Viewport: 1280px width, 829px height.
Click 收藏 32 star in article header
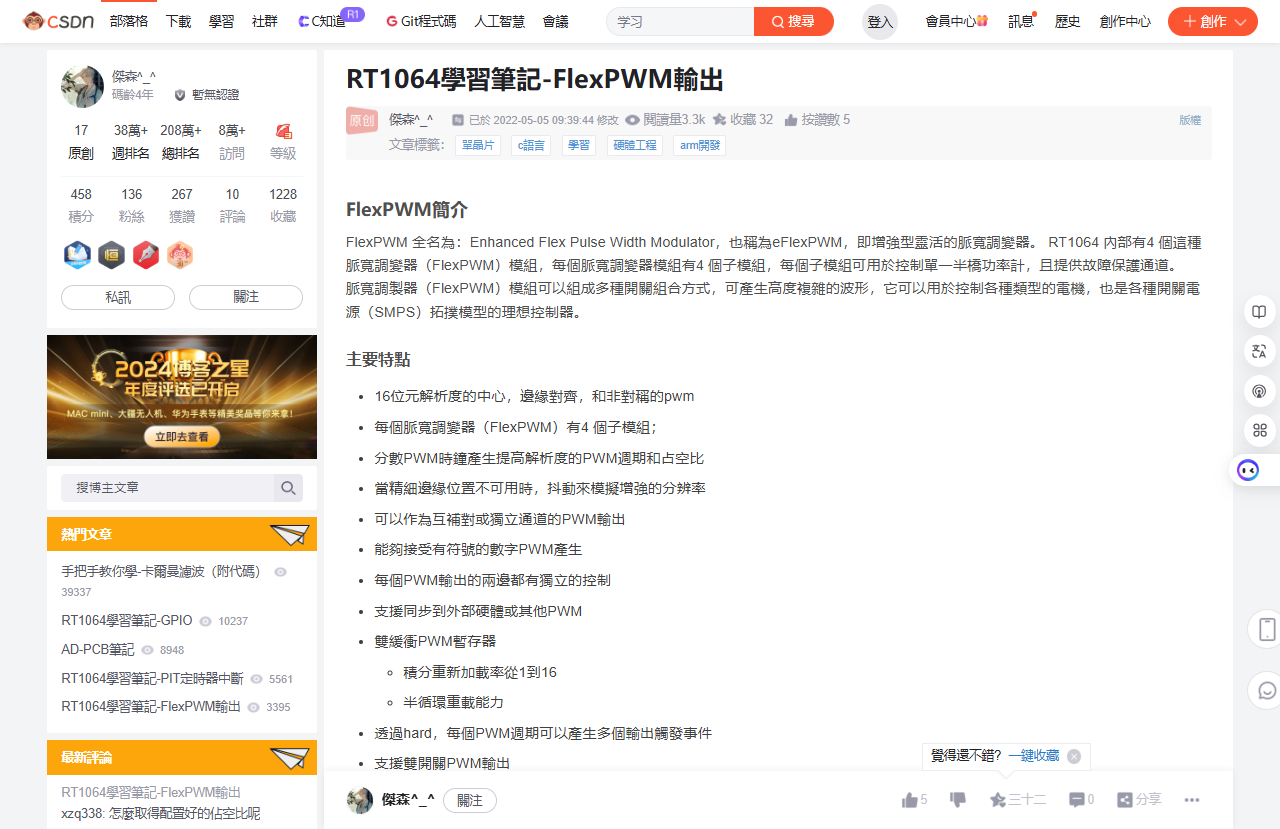click(743, 119)
